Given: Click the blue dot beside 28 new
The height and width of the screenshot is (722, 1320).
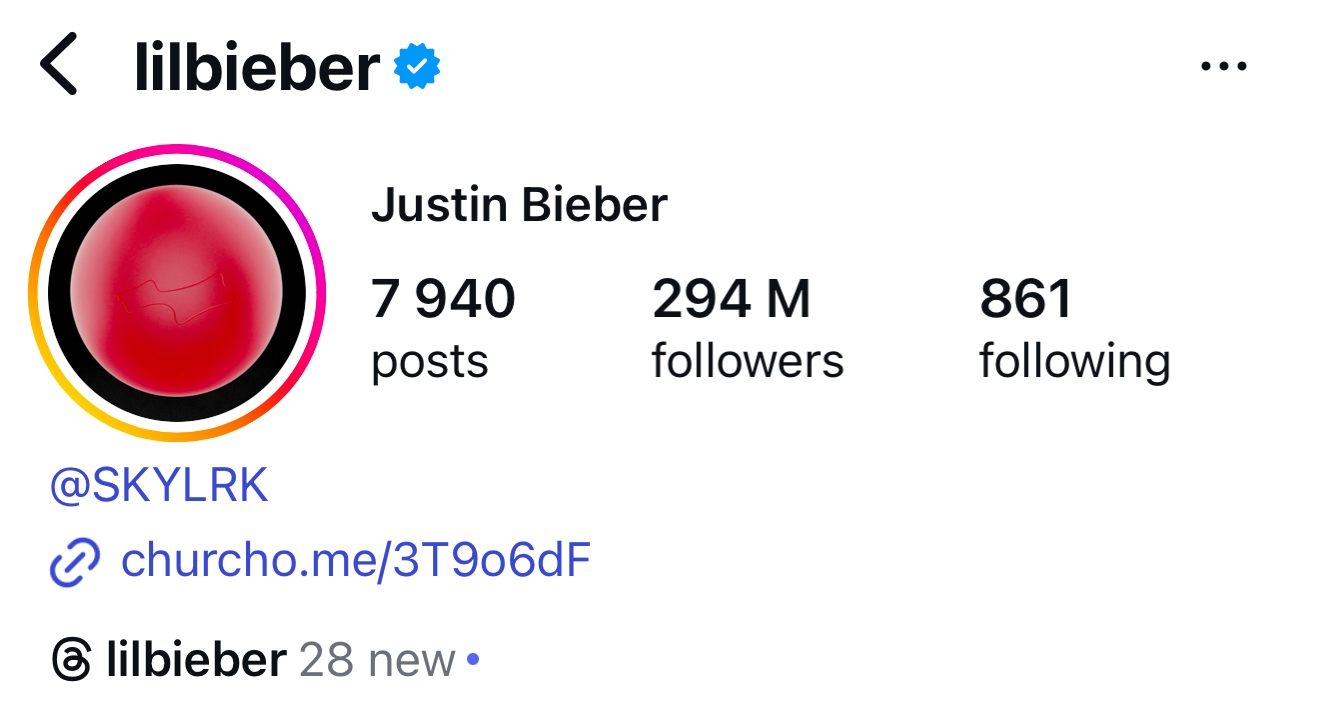Looking at the screenshot, I should [x=473, y=661].
